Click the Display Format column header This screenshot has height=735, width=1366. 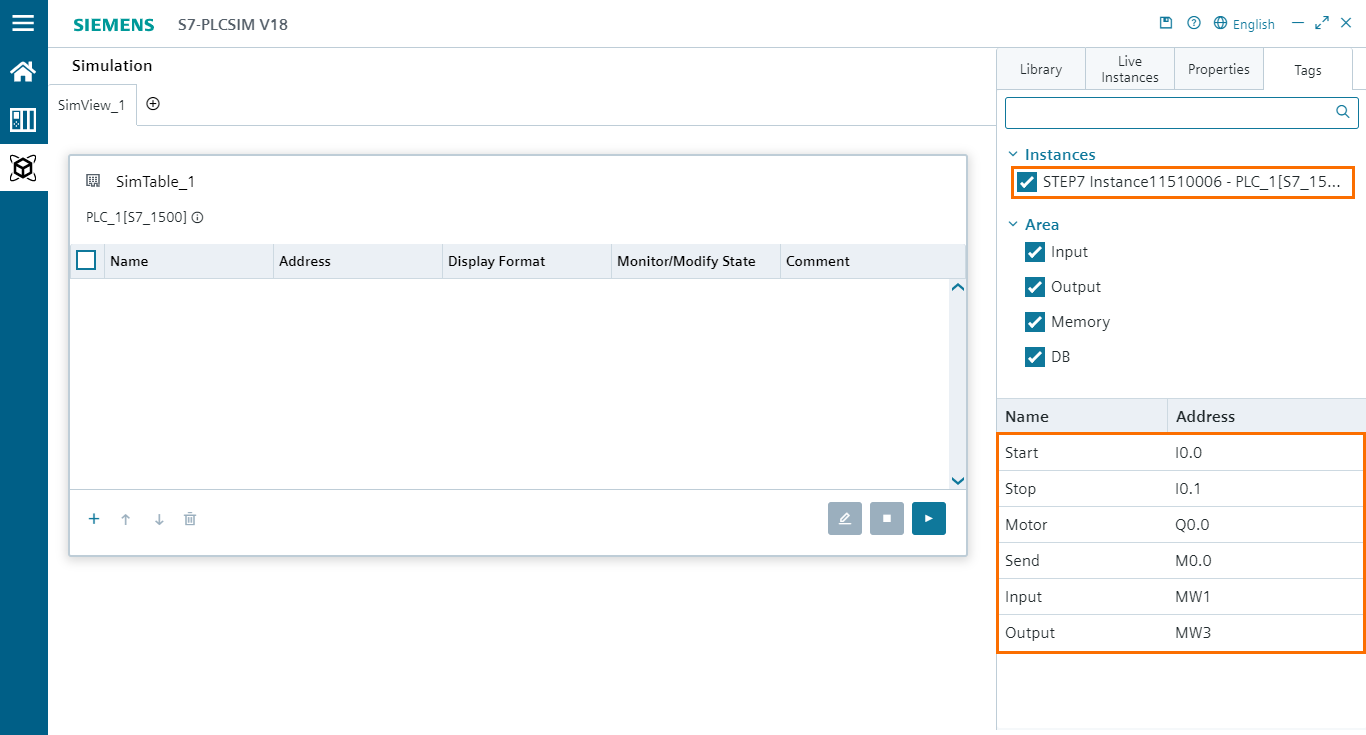click(x=527, y=261)
